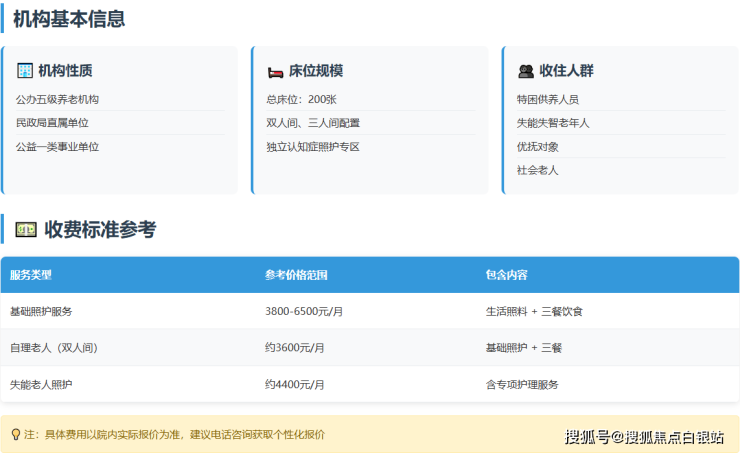Click 总床位：200张 list item
The width and height of the screenshot is (740, 453).
301,99
